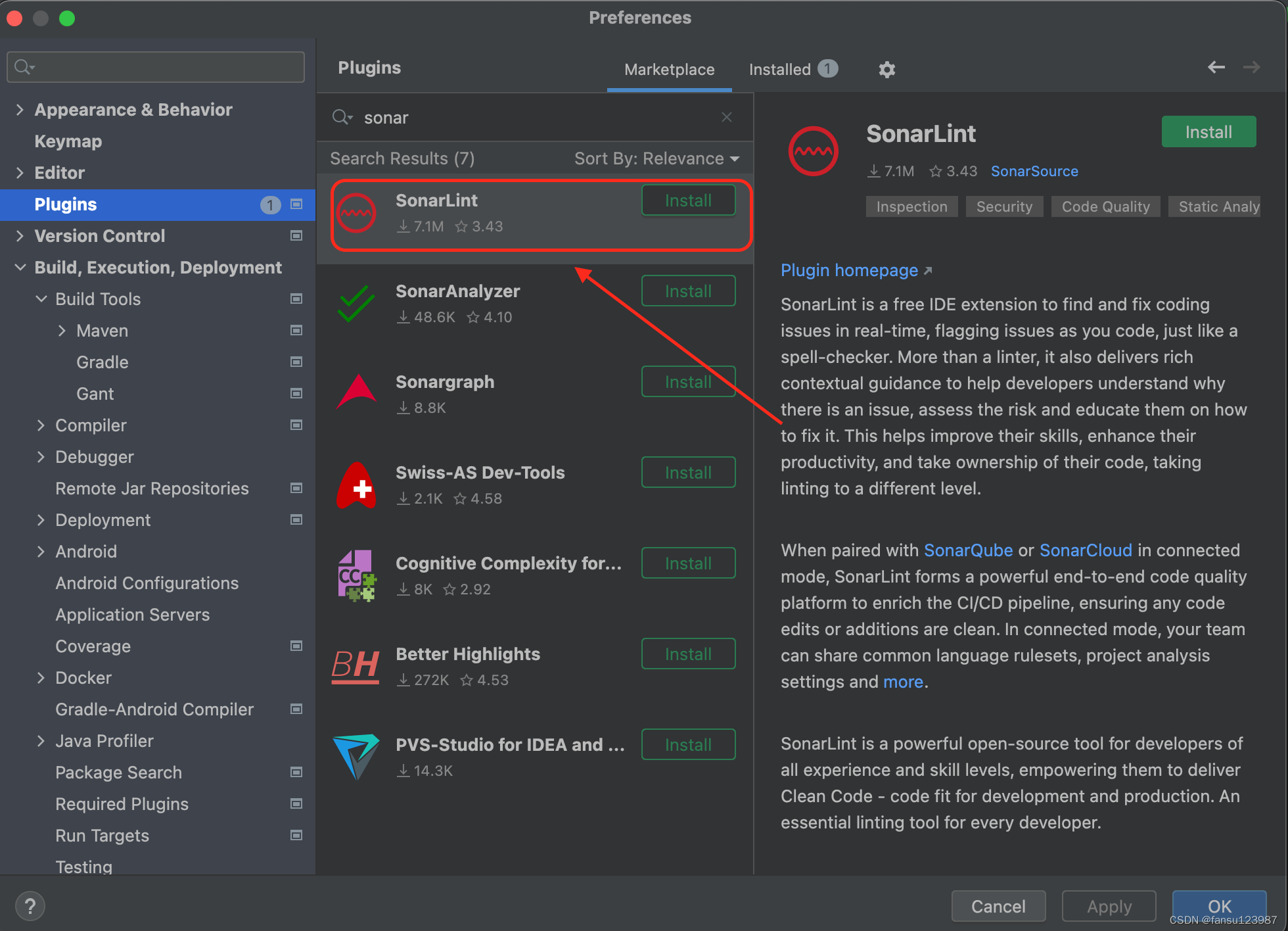Viewport: 1288px width, 931px height.
Task: Click the Code Quality tag
Action: tap(1105, 206)
